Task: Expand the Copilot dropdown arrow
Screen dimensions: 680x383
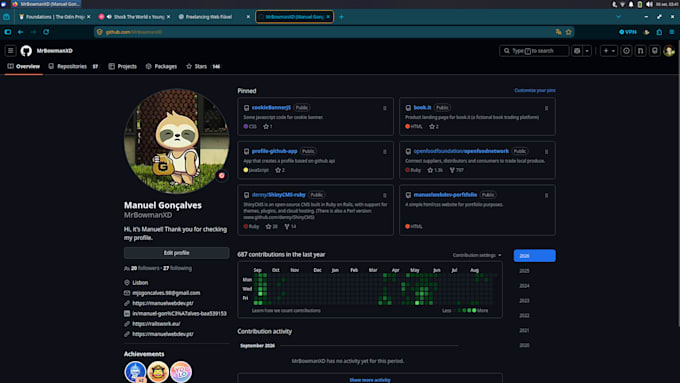Action: (x=587, y=51)
